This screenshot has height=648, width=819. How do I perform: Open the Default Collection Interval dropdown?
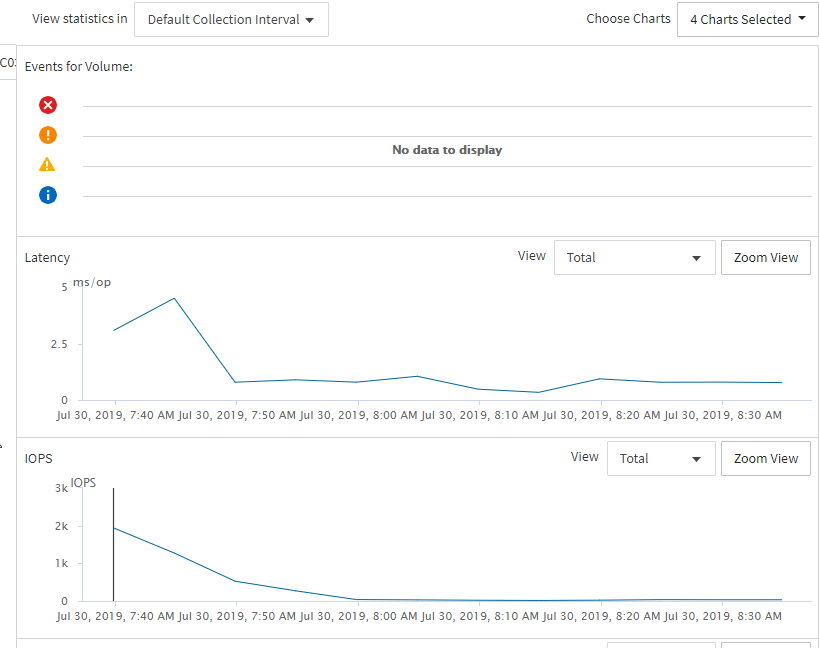click(x=231, y=20)
